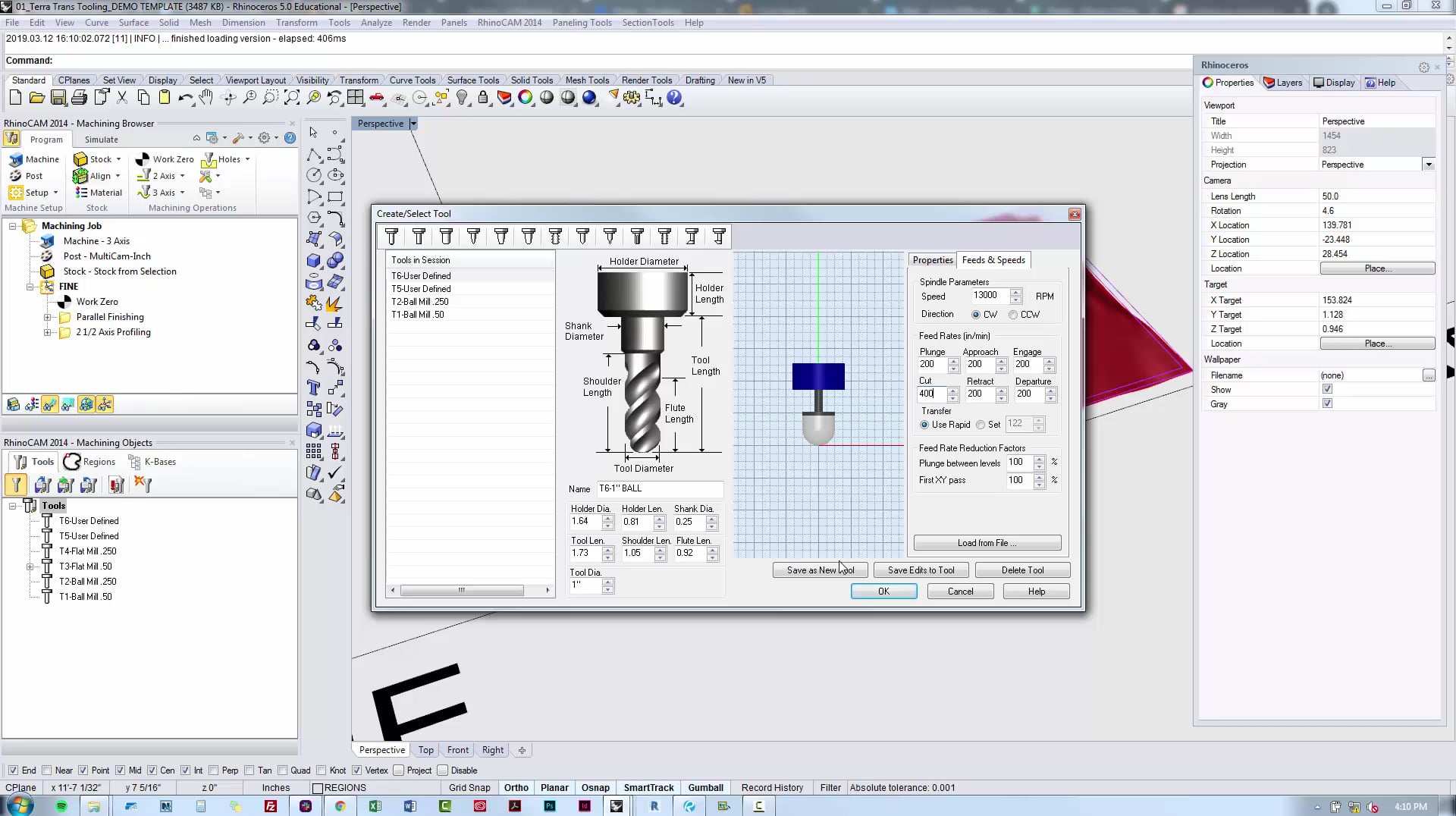Image resolution: width=1456 pixels, height=816 pixels.
Task: Enable the Tan osnap checkbox
Action: pyautogui.click(x=250, y=770)
